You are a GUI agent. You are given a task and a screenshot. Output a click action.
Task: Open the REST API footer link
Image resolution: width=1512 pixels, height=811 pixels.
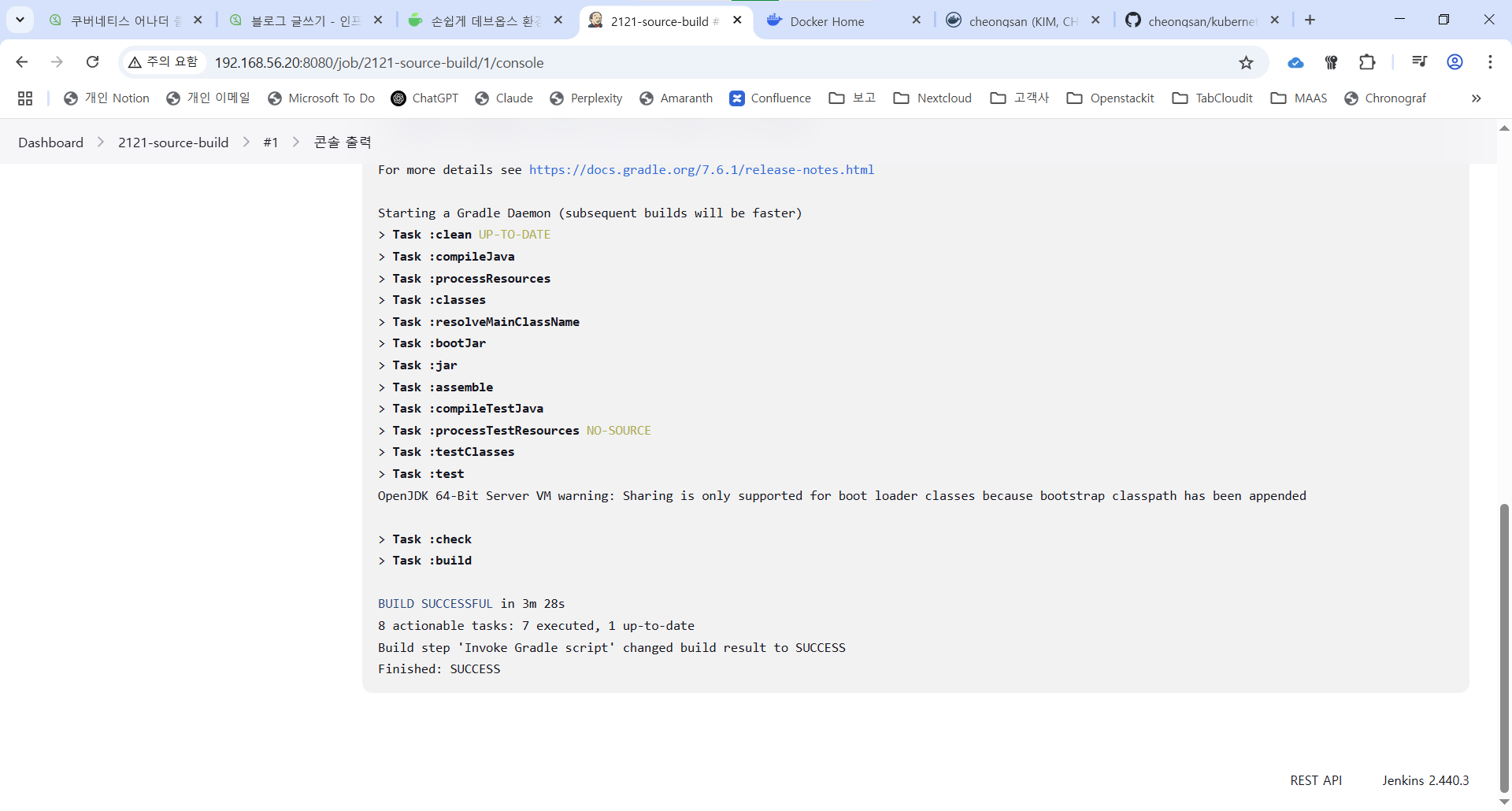tap(1316, 780)
